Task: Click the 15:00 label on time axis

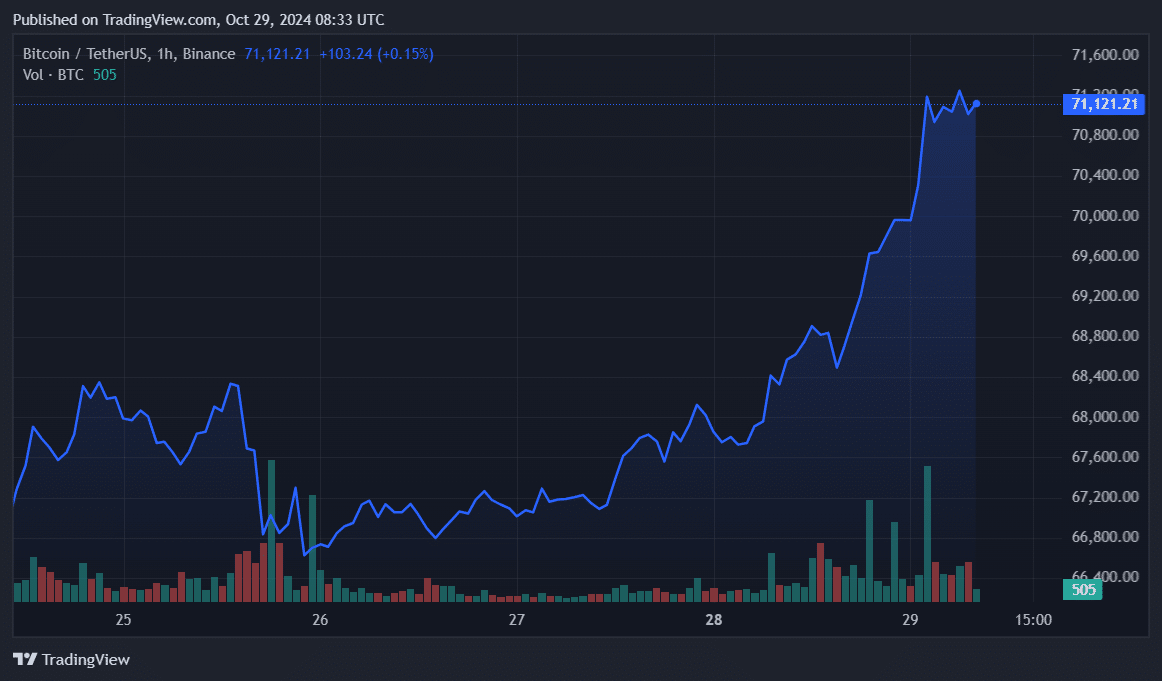Action: tap(1033, 620)
